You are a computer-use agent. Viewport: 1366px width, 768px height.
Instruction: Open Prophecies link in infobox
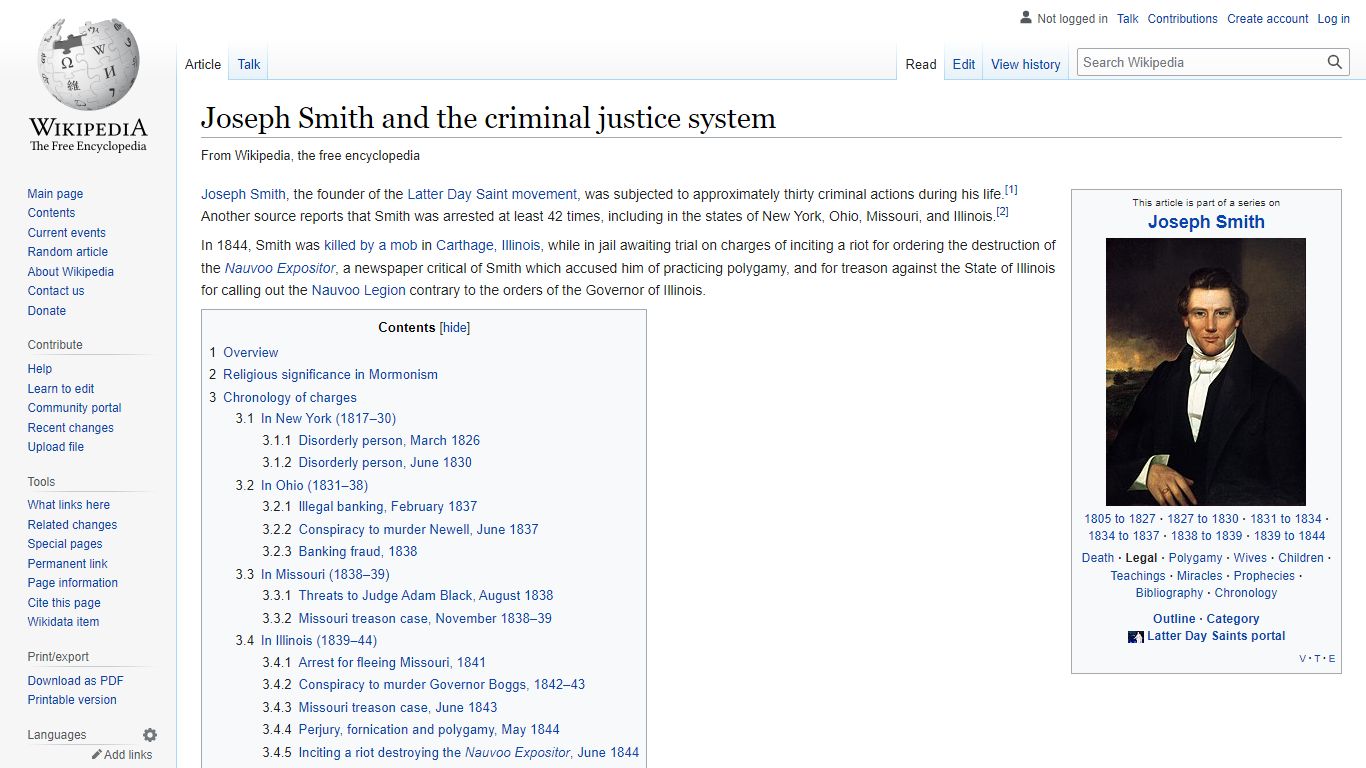(x=1264, y=576)
